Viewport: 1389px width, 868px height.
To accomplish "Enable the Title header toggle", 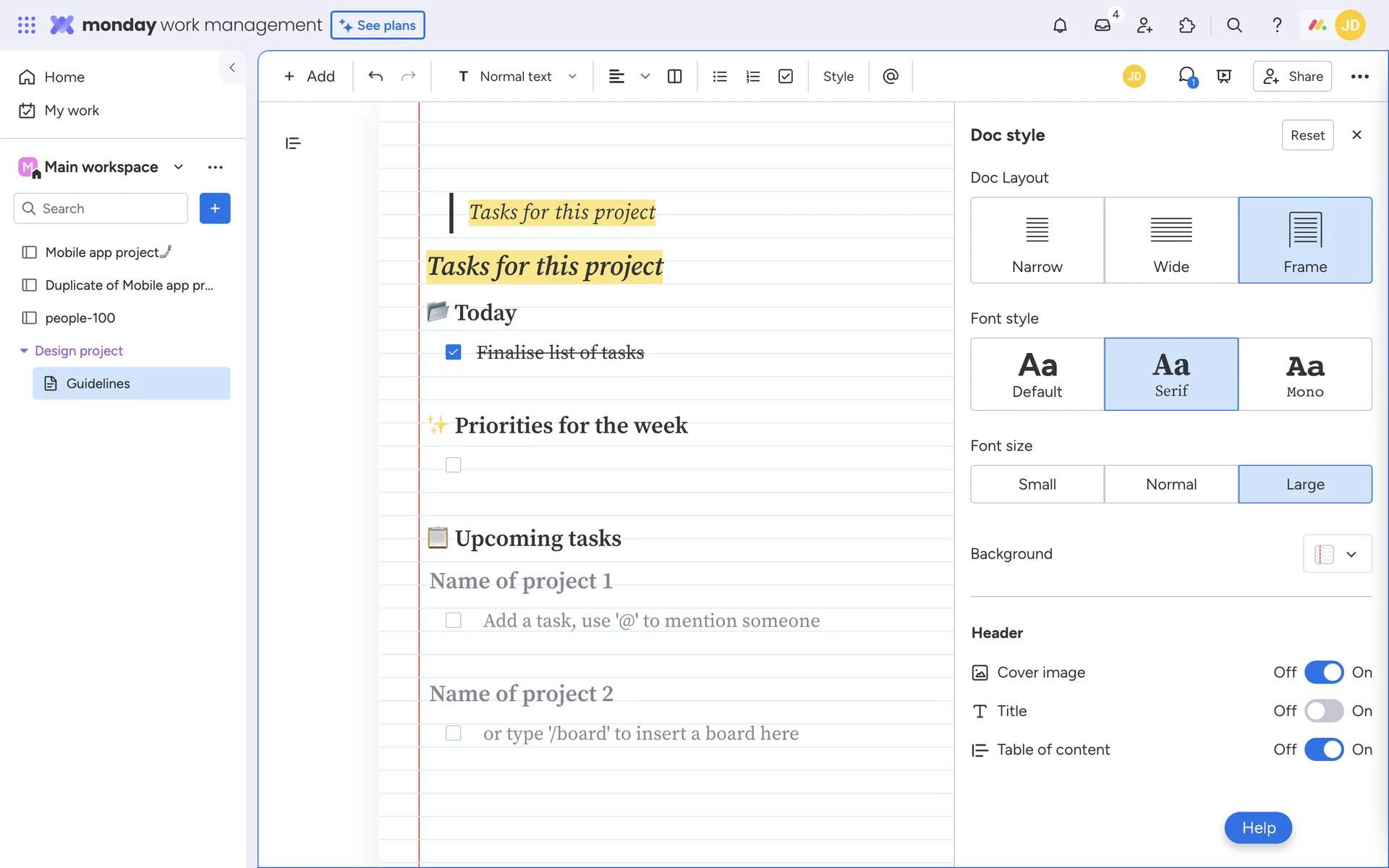I will (1324, 711).
